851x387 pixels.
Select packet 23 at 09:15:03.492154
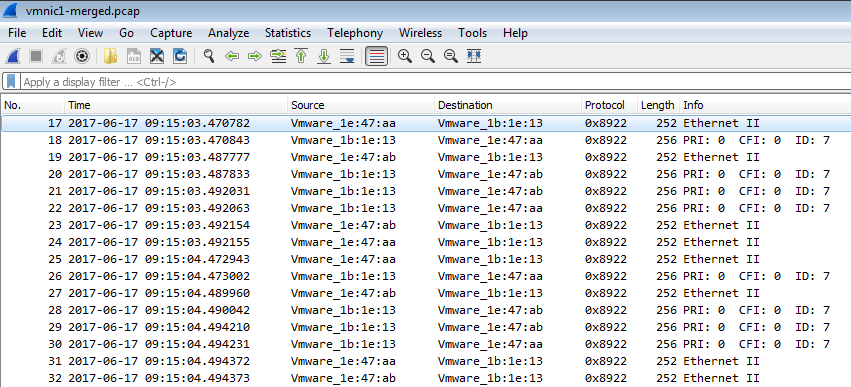point(426,225)
